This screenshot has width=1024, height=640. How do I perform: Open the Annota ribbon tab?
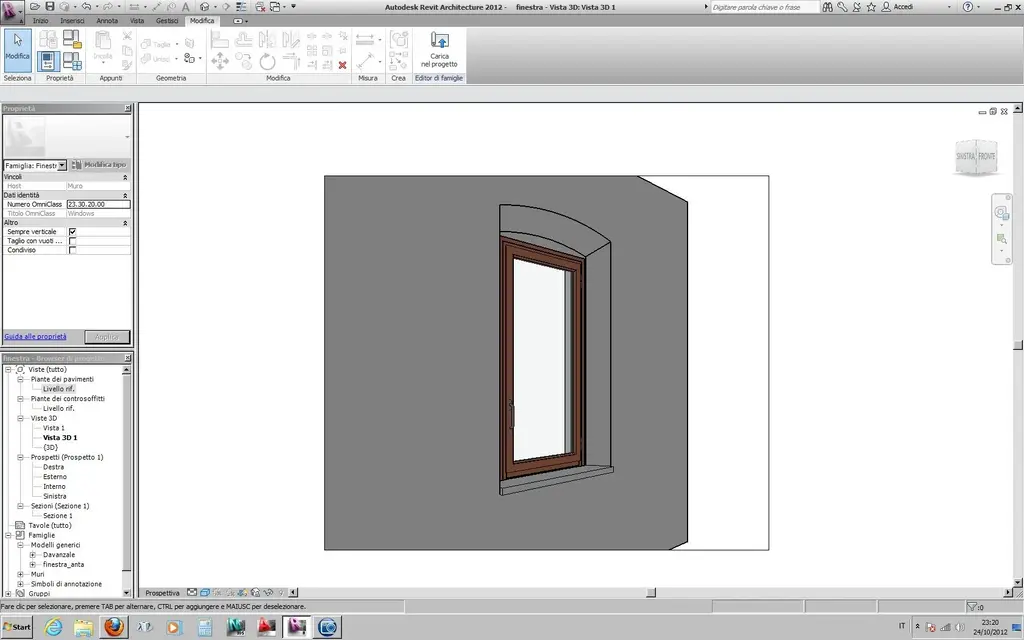tap(107, 21)
